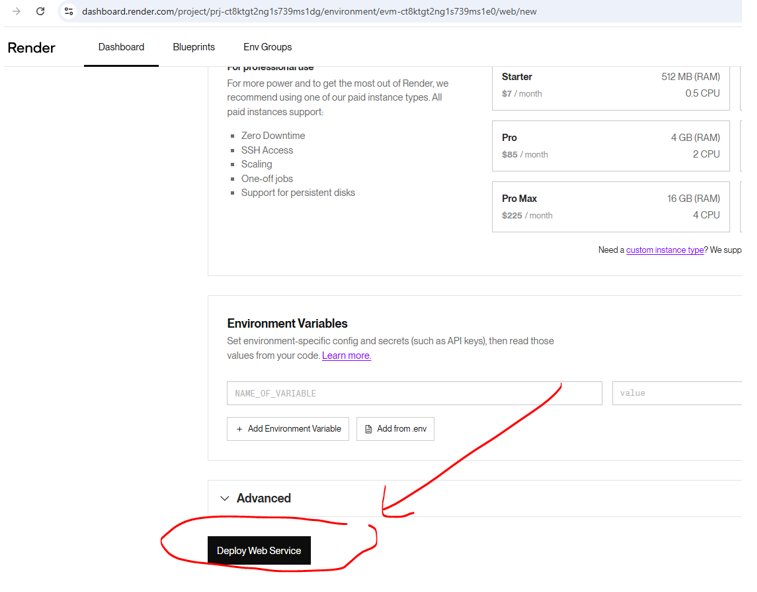Expand the Advanced section

(264, 498)
